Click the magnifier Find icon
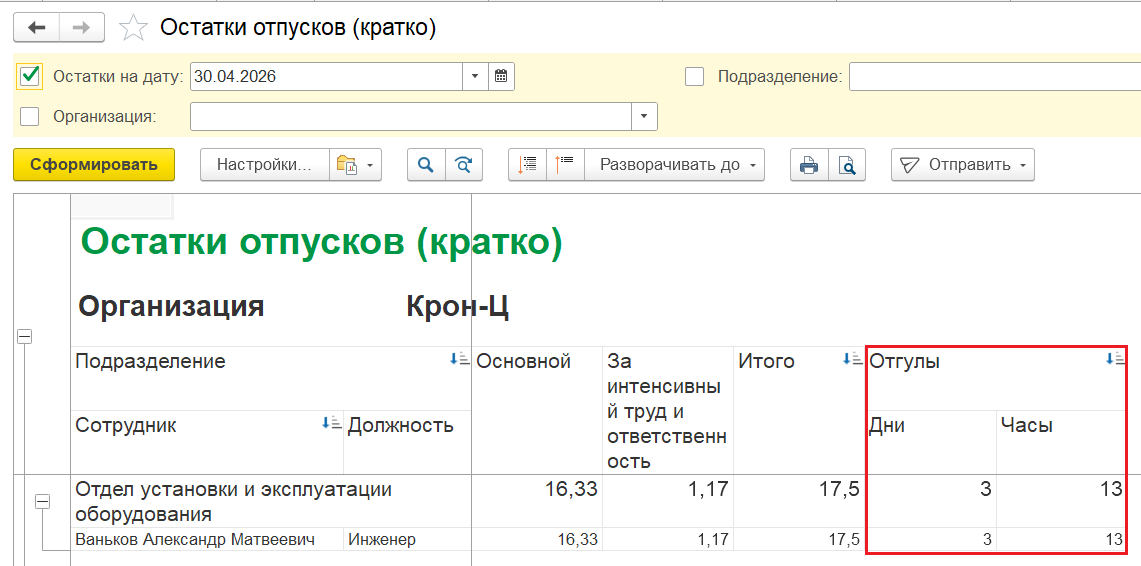Screen dimensions: 1141x566 coord(425,165)
